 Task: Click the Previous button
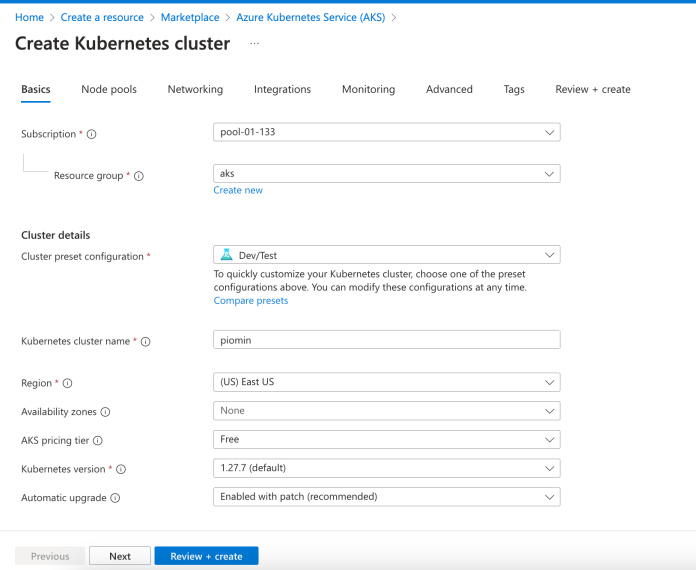[x=50, y=556]
